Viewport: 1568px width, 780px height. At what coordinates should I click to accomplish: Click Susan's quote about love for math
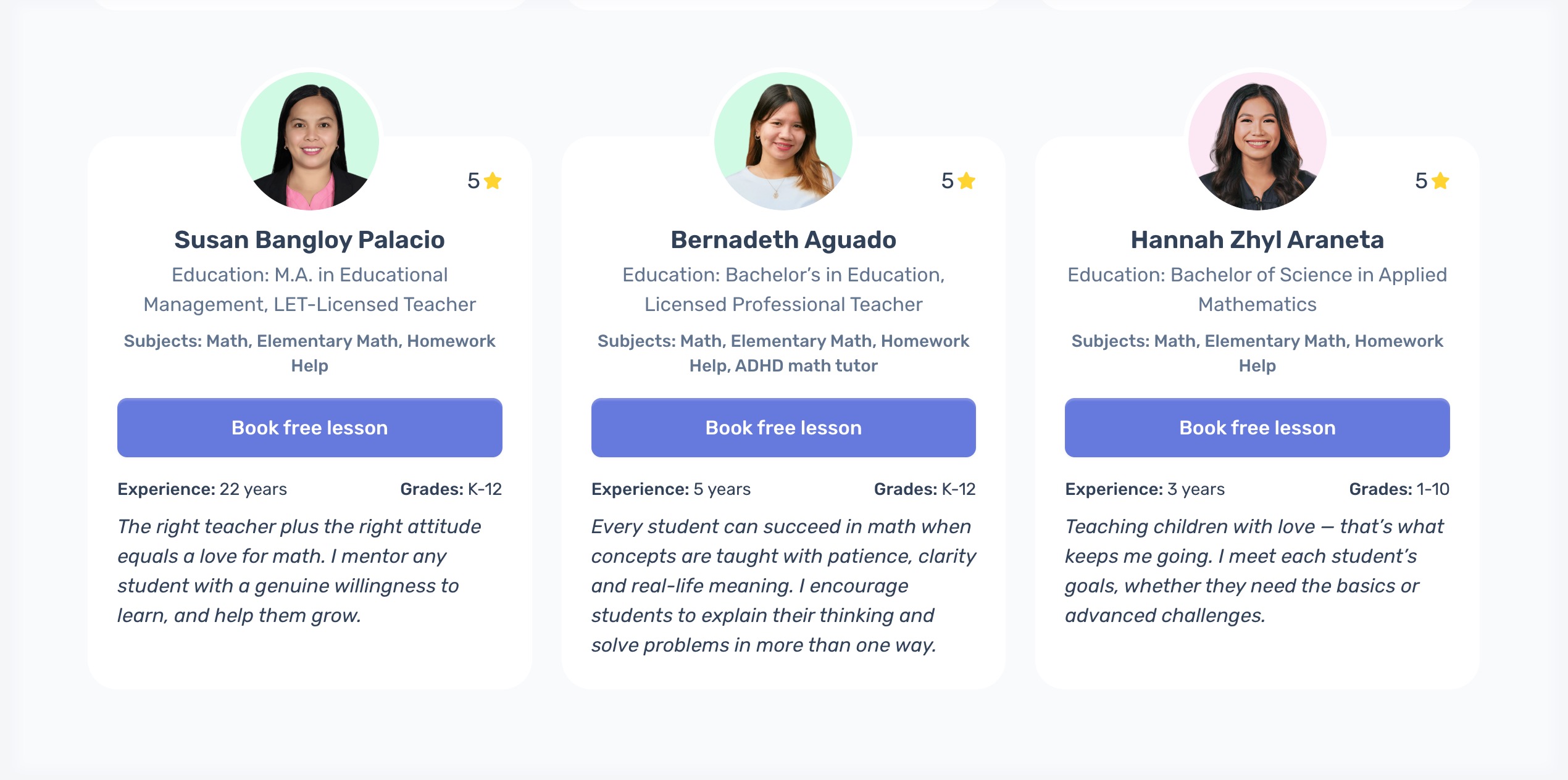coord(300,571)
